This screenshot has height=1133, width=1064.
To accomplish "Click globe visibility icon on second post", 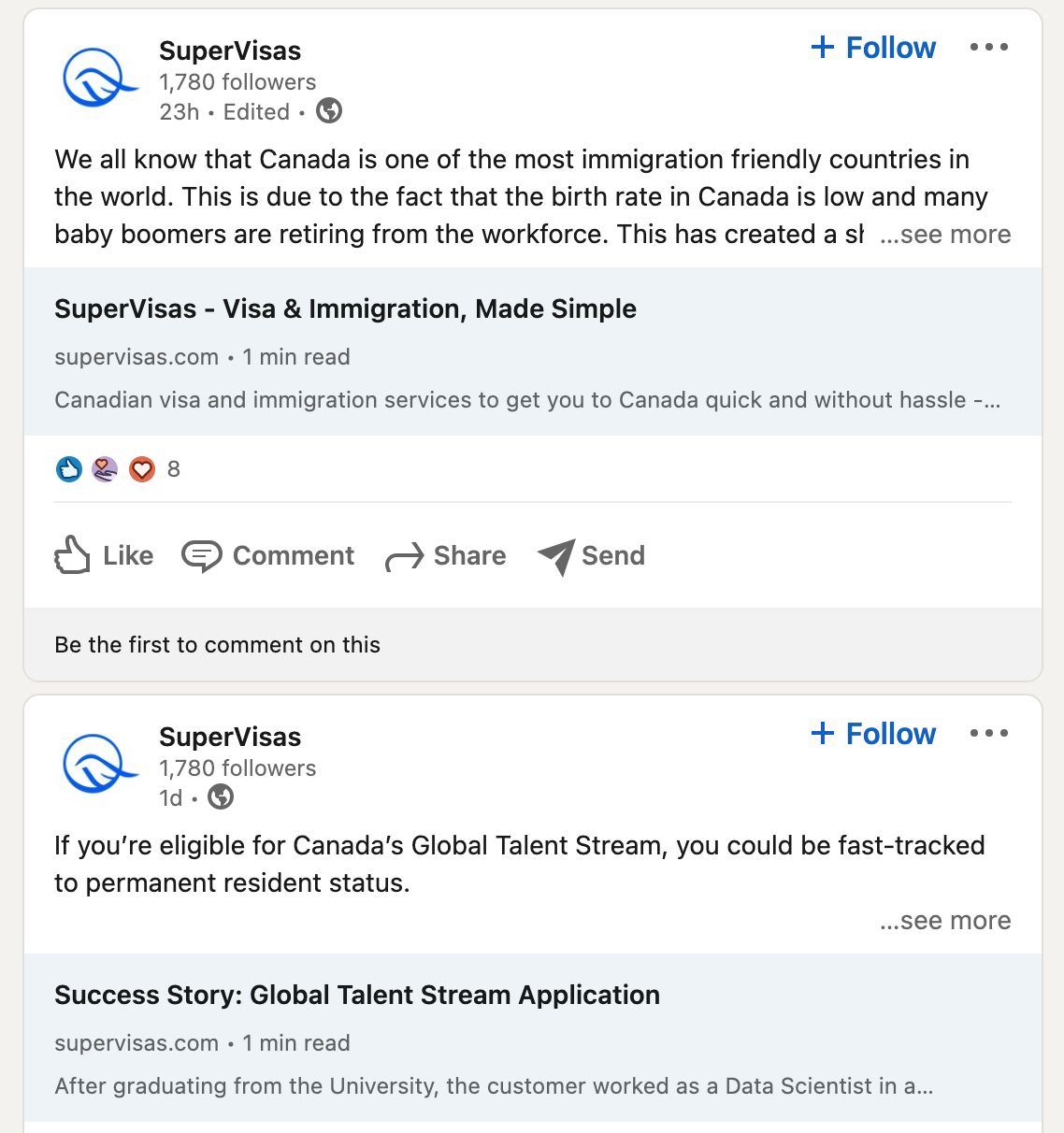I will 221,797.
